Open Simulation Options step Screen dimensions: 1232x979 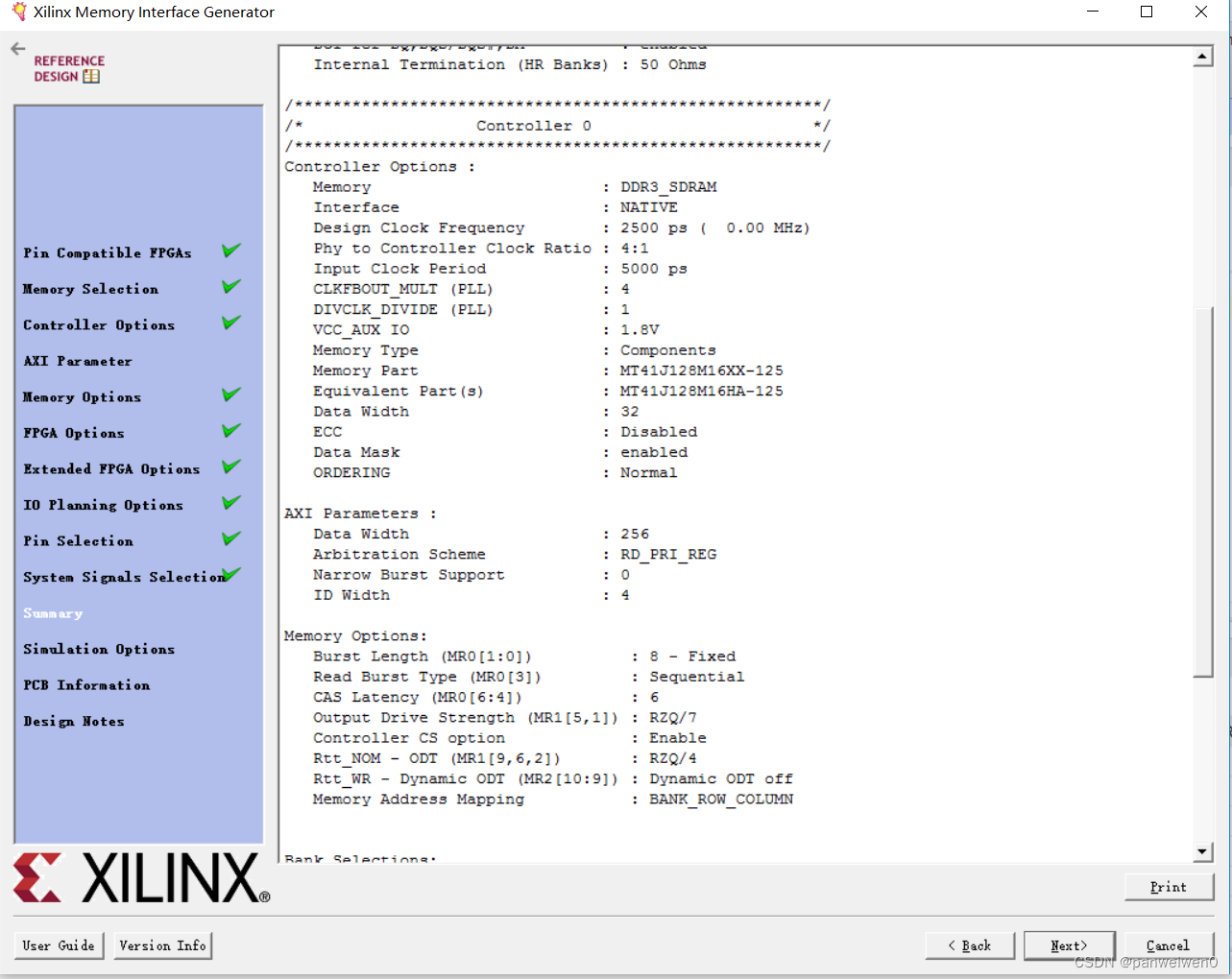tap(99, 649)
